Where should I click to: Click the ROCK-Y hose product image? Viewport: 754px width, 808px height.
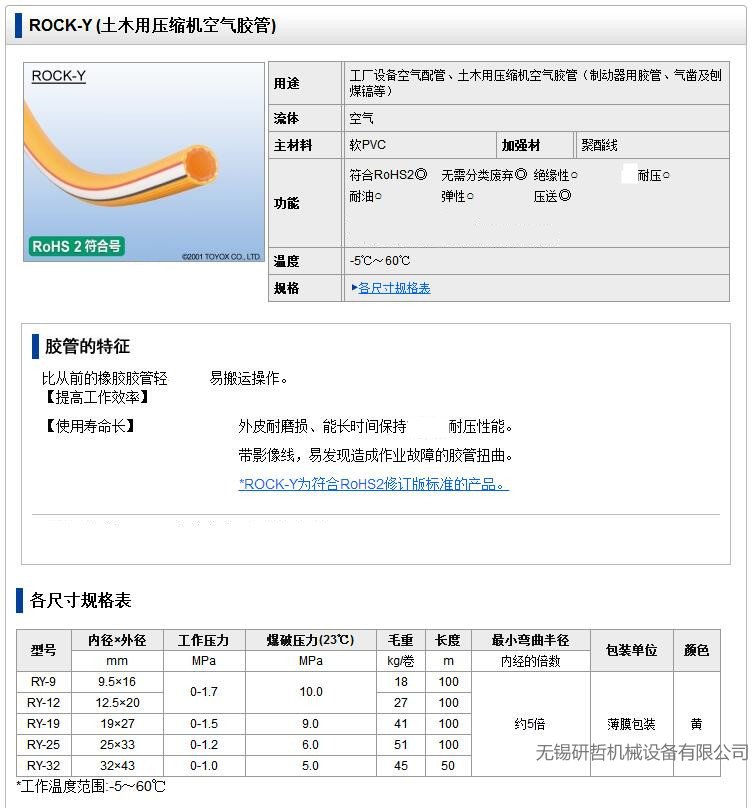pos(144,162)
